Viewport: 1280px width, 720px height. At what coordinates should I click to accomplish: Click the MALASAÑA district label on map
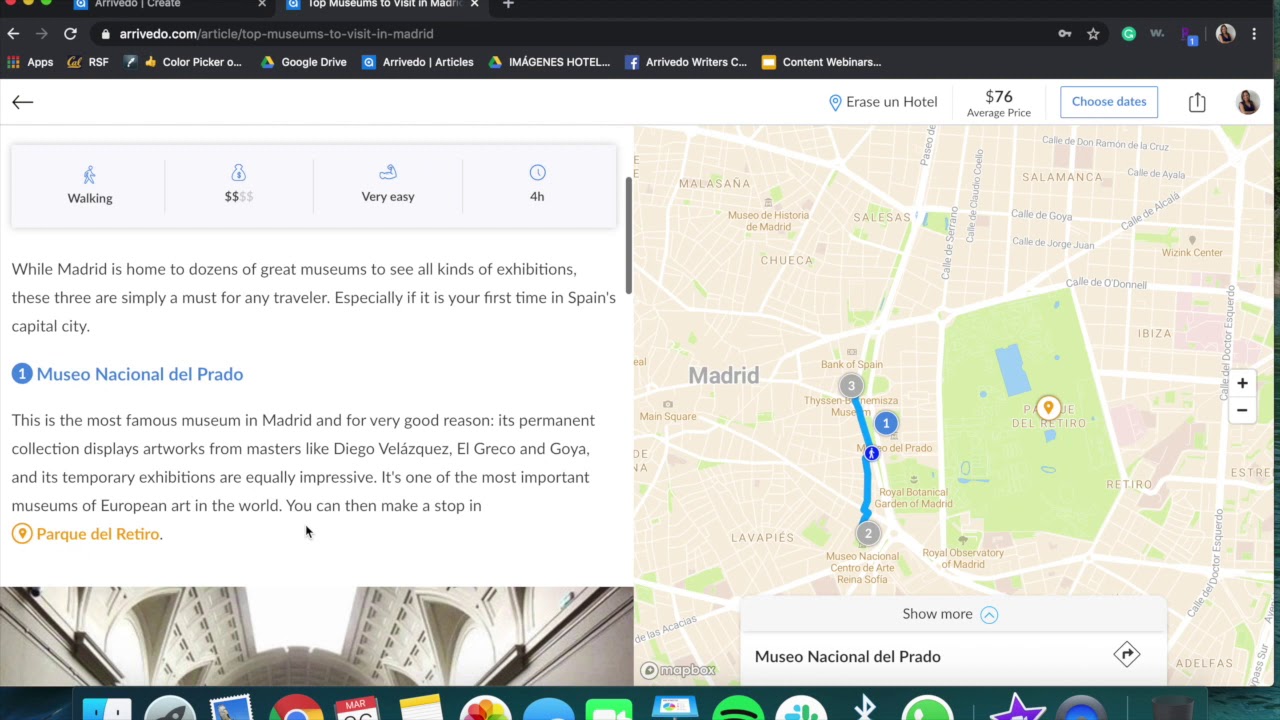pyautogui.click(x=714, y=184)
